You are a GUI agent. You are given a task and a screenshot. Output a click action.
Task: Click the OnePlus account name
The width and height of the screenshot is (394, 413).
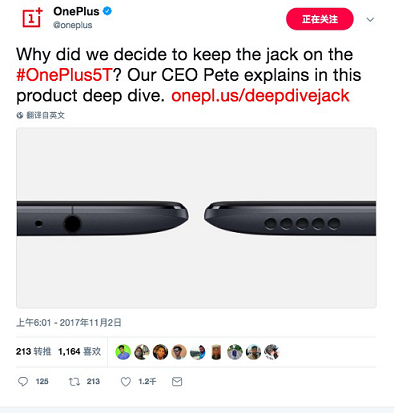pyautogui.click(x=76, y=11)
